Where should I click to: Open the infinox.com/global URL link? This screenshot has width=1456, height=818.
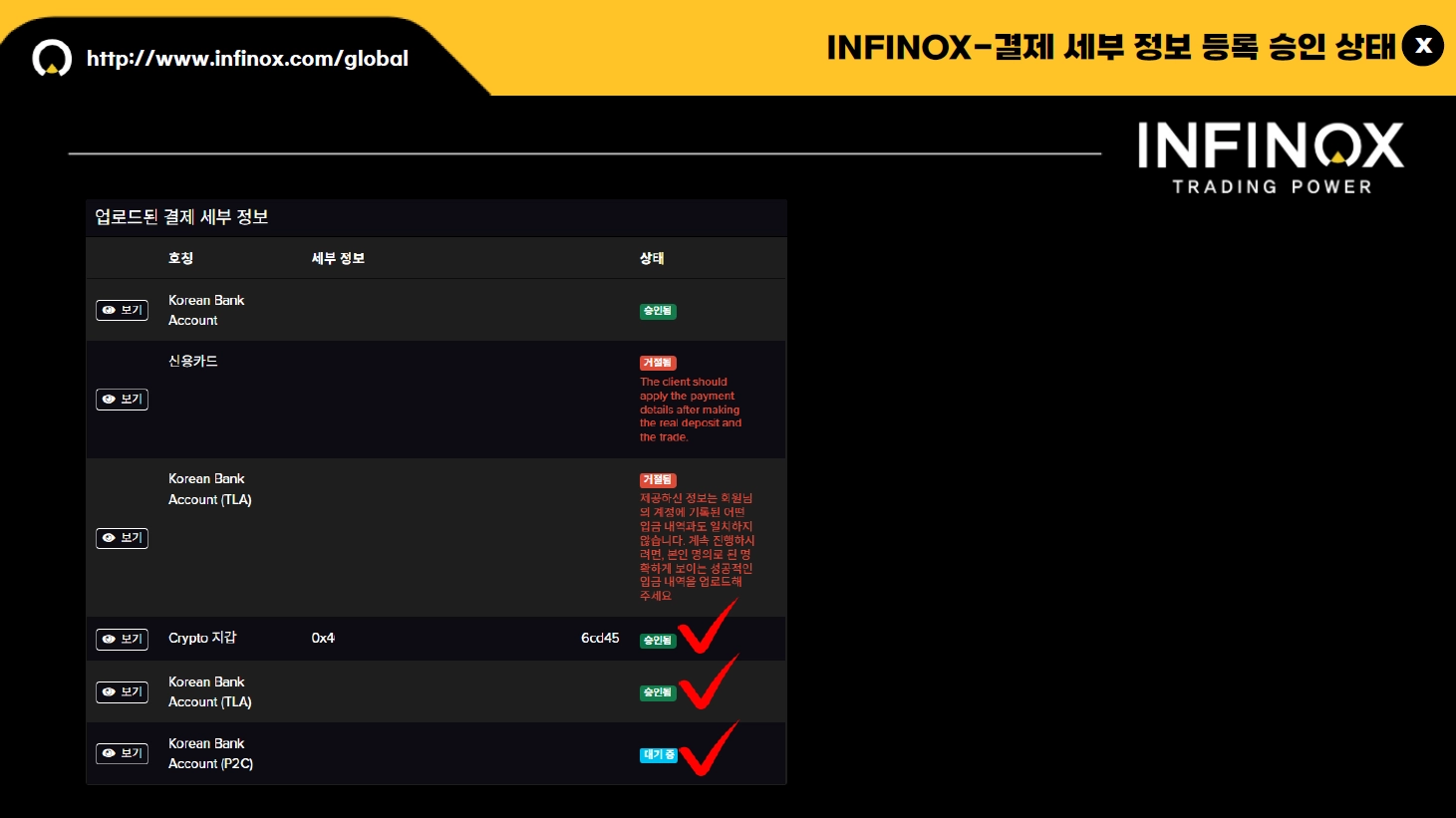click(247, 59)
